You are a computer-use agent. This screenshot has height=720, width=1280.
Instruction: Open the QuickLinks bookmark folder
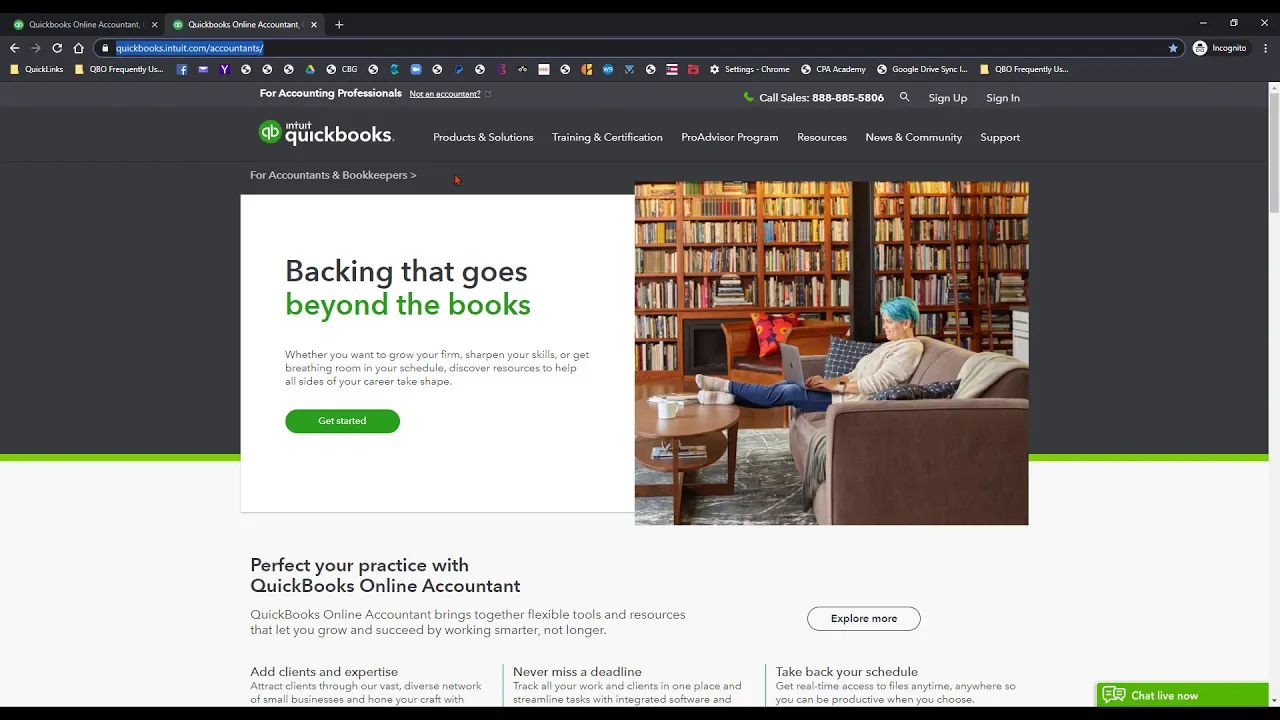pyautogui.click(x=37, y=69)
